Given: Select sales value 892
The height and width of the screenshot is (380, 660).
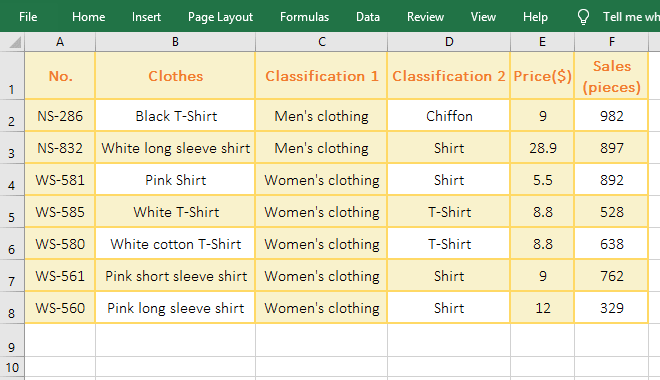Looking at the screenshot, I should (x=612, y=180).
